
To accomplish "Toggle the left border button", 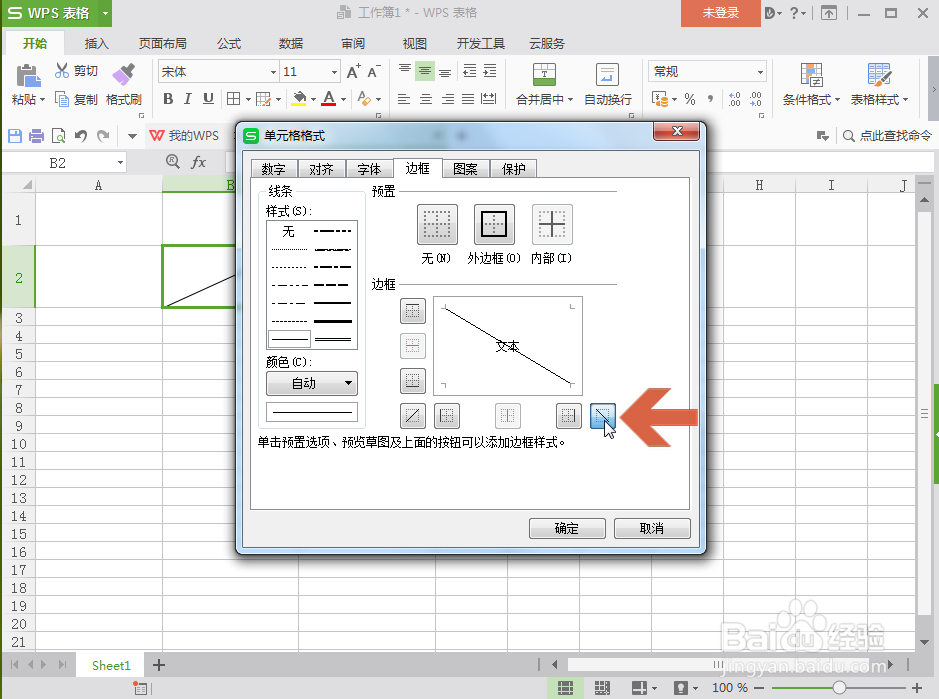I will click(x=447, y=416).
